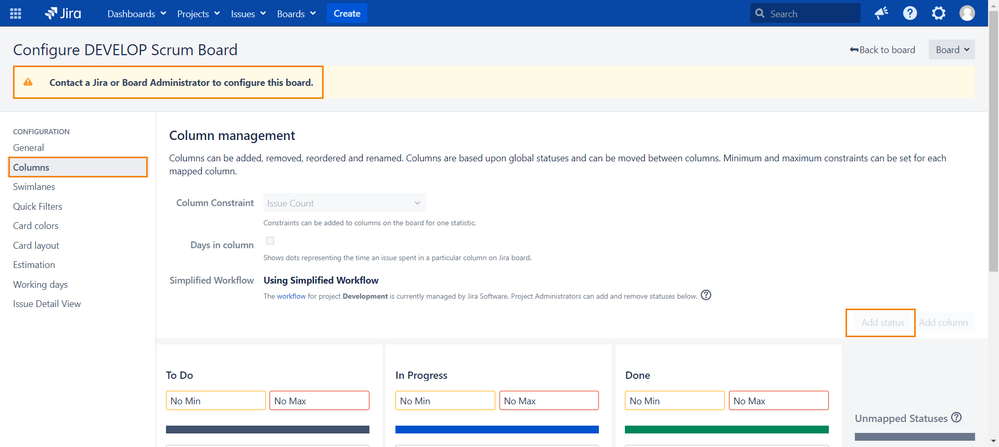The height and width of the screenshot is (447, 999).
Task: Click the In Progress column title
Action: pyautogui.click(x=421, y=376)
